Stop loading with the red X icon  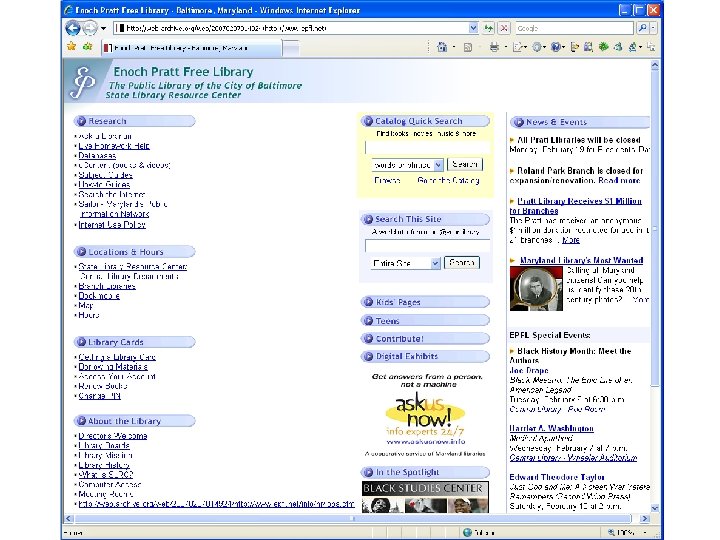(504, 28)
